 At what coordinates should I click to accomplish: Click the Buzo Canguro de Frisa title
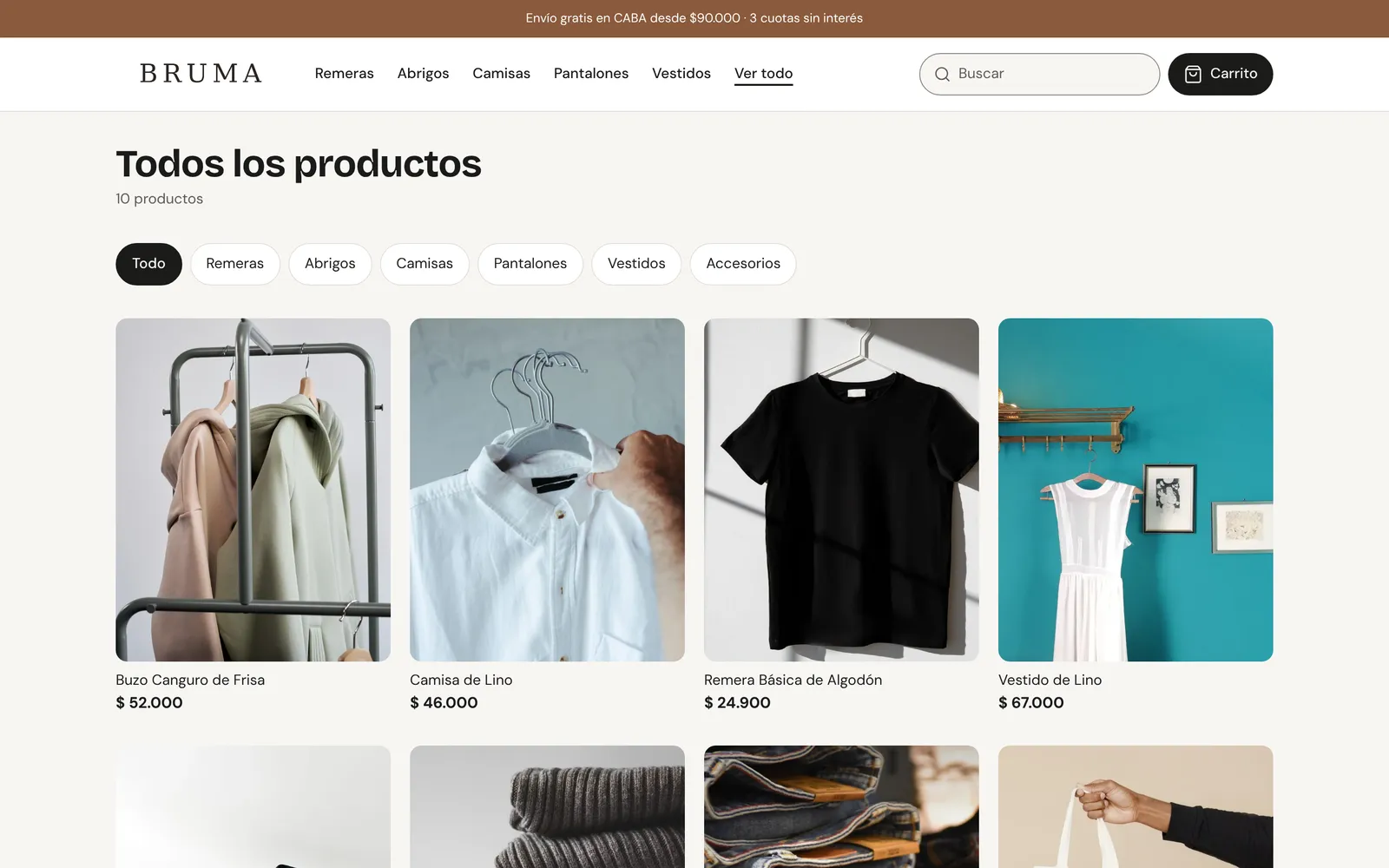190,680
